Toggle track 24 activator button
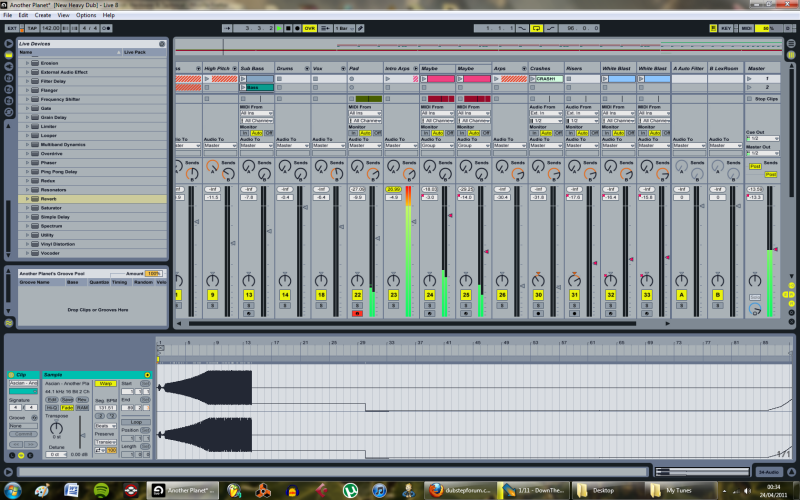The height and width of the screenshot is (500, 800). click(x=430, y=295)
